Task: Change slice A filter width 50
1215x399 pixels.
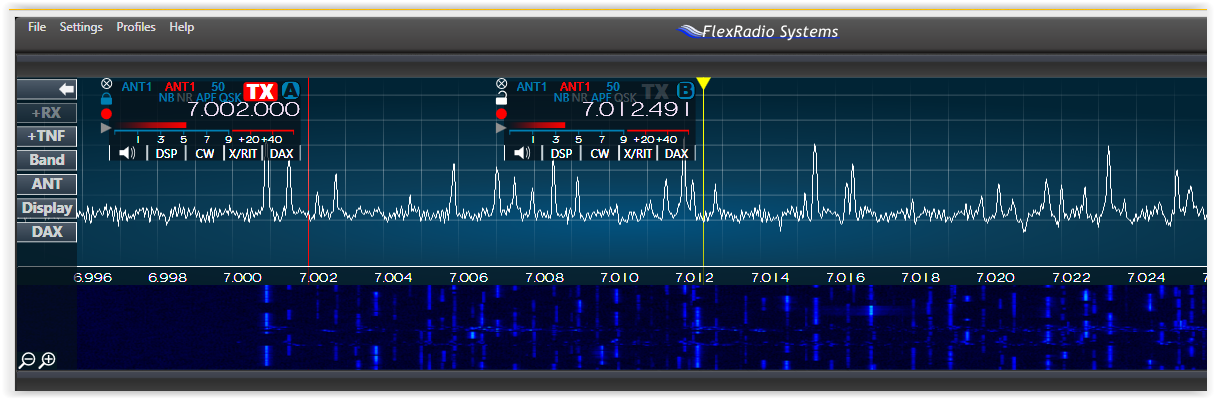Action: [x=218, y=87]
